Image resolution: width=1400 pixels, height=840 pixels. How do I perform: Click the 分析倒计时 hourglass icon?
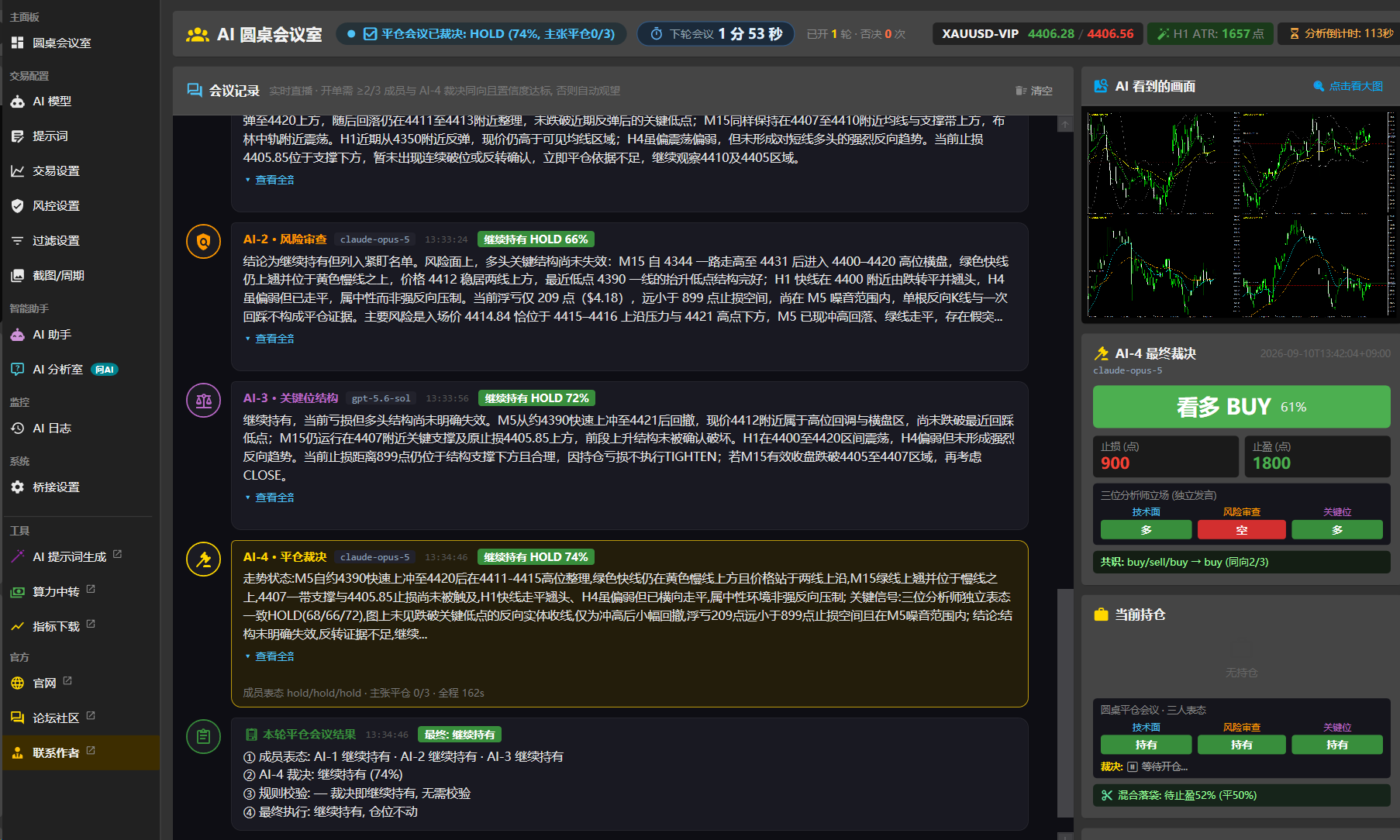(1294, 33)
